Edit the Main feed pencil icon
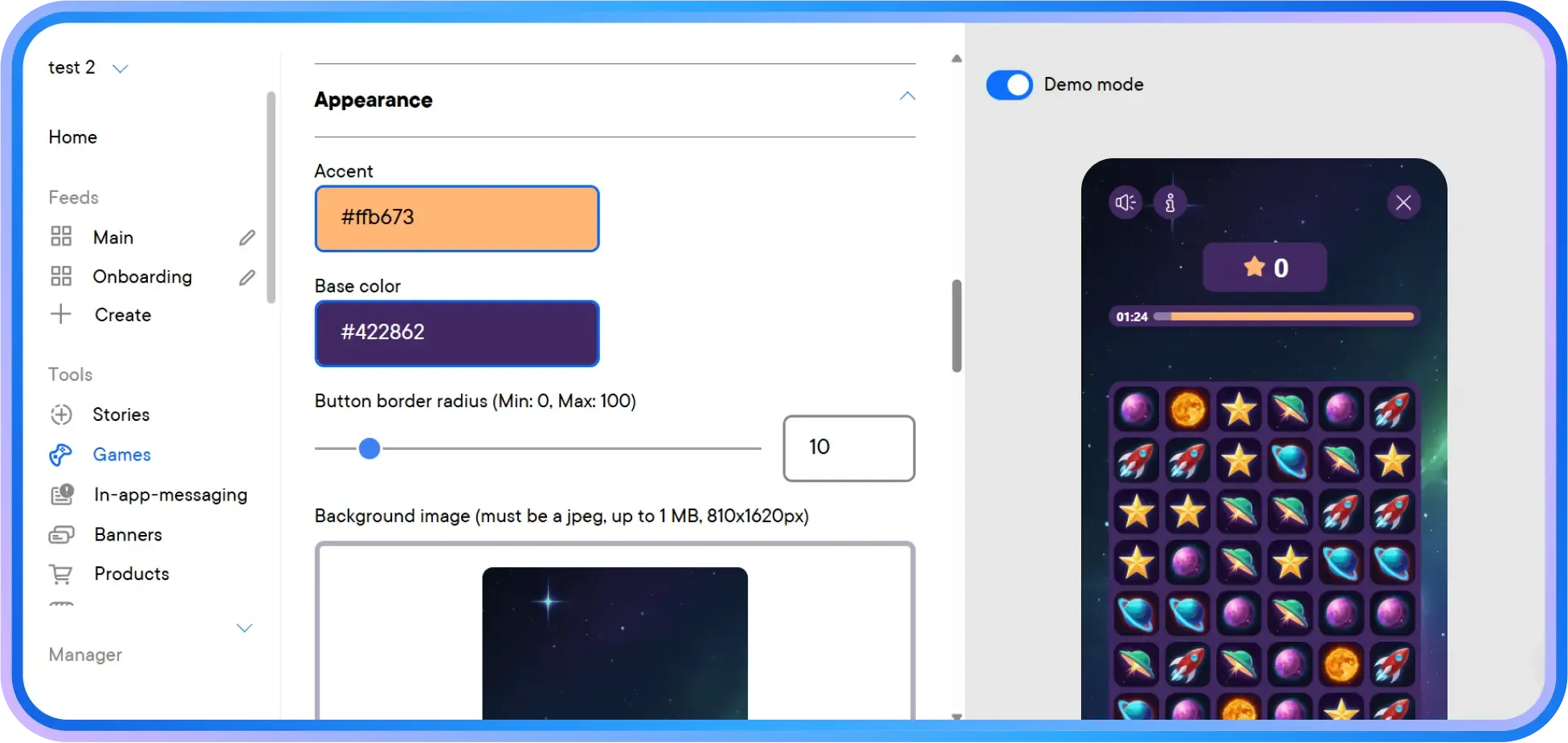This screenshot has width=1568, height=743. pyautogui.click(x=247, y=237)
